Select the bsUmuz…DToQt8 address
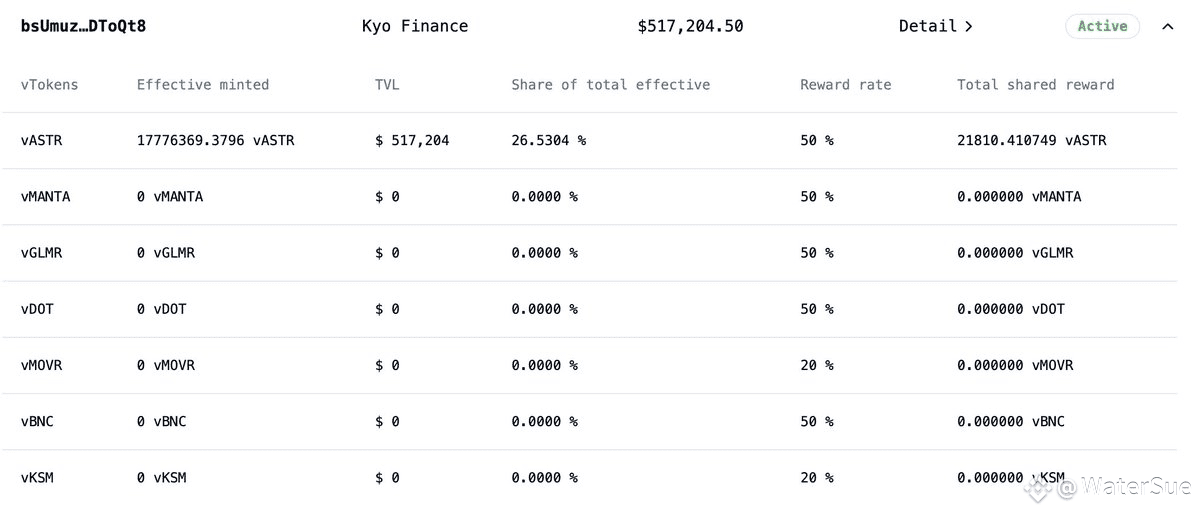 pyautogui.click(x=83, y=27)
